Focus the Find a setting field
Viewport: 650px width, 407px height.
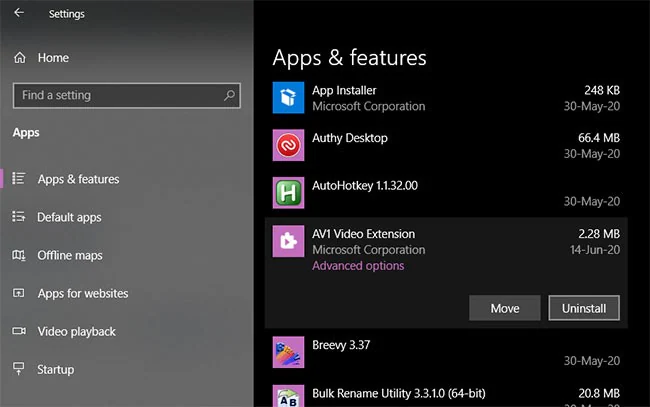tap(127, 95)
